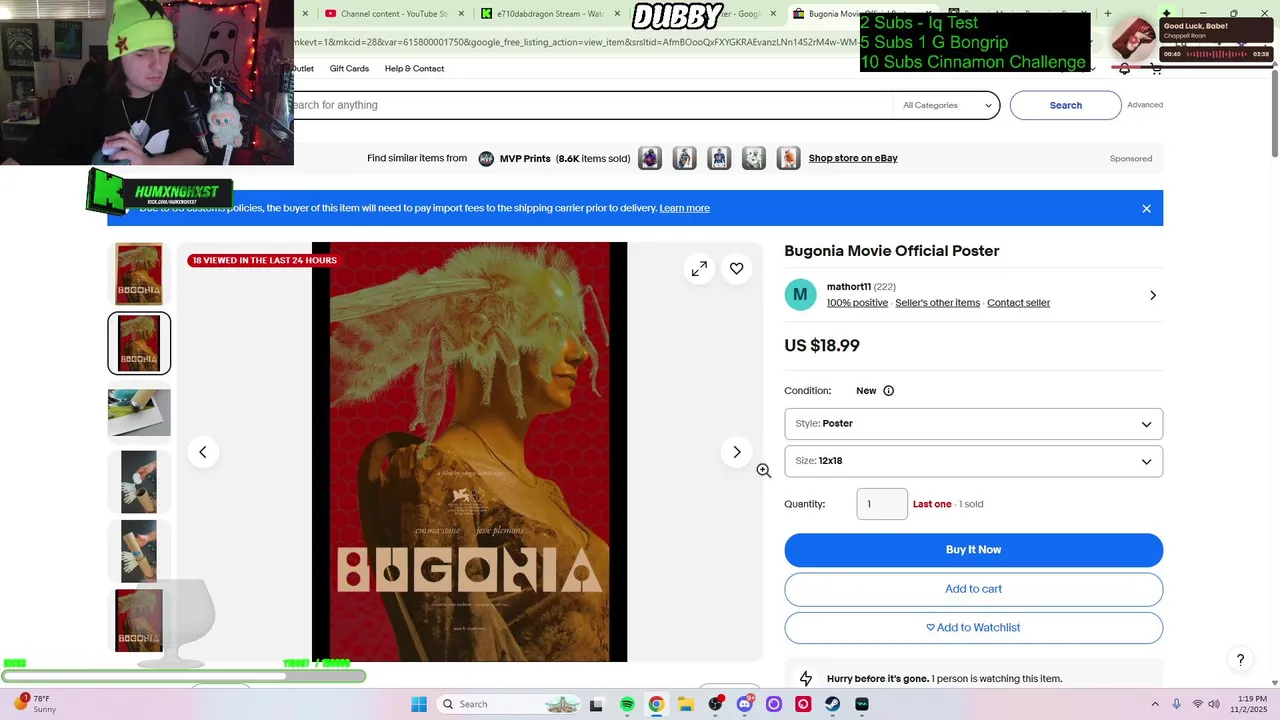Switch to e710dabdragon Stream tab

pos(550,14)
